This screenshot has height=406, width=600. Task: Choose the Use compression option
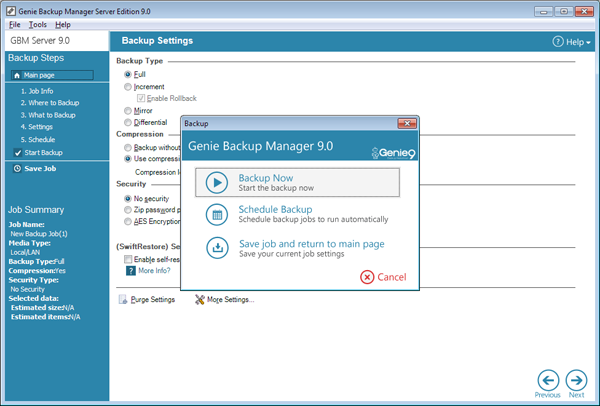(128, 159)
